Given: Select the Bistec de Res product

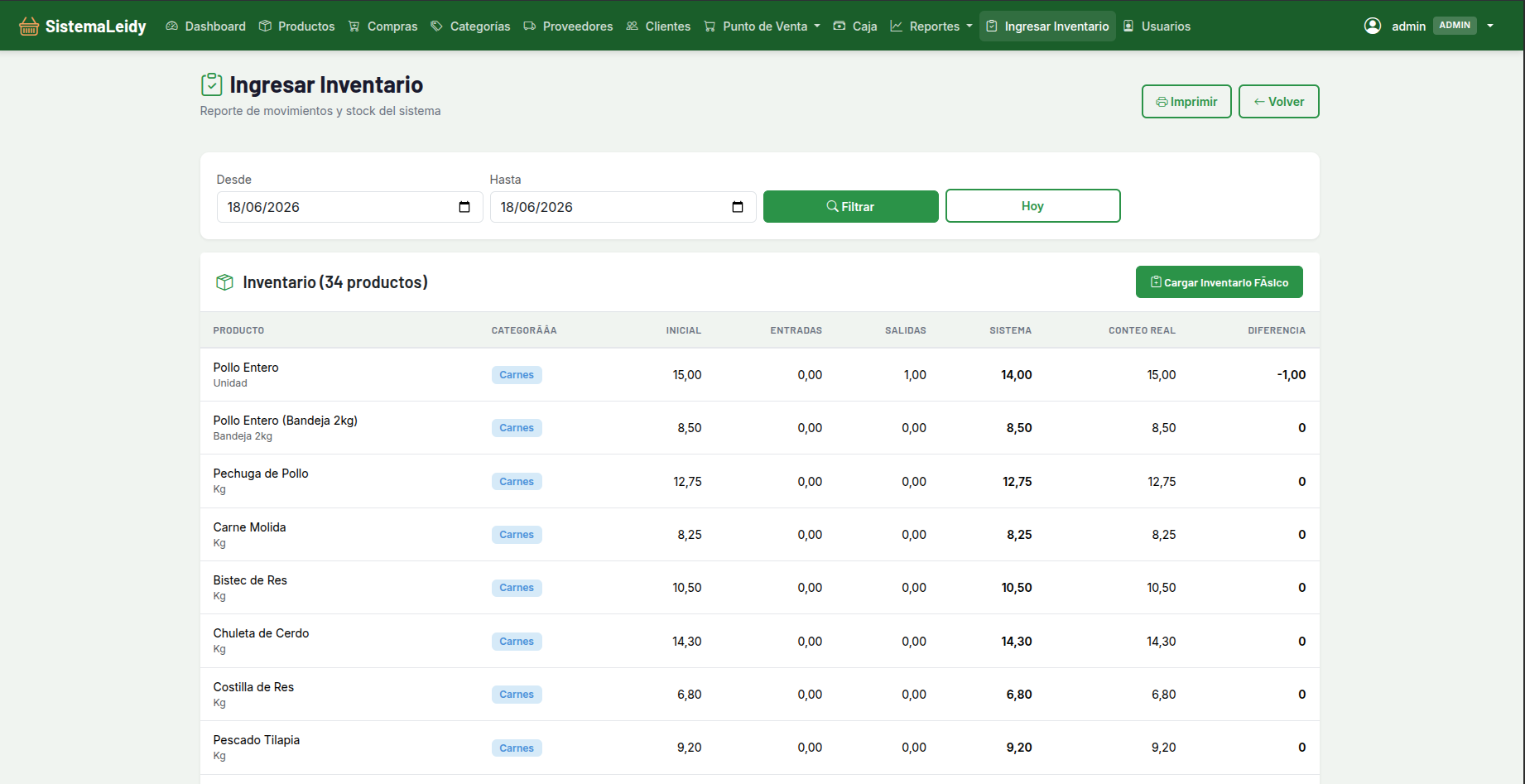Looking at the screenshot, I should 250,580.
